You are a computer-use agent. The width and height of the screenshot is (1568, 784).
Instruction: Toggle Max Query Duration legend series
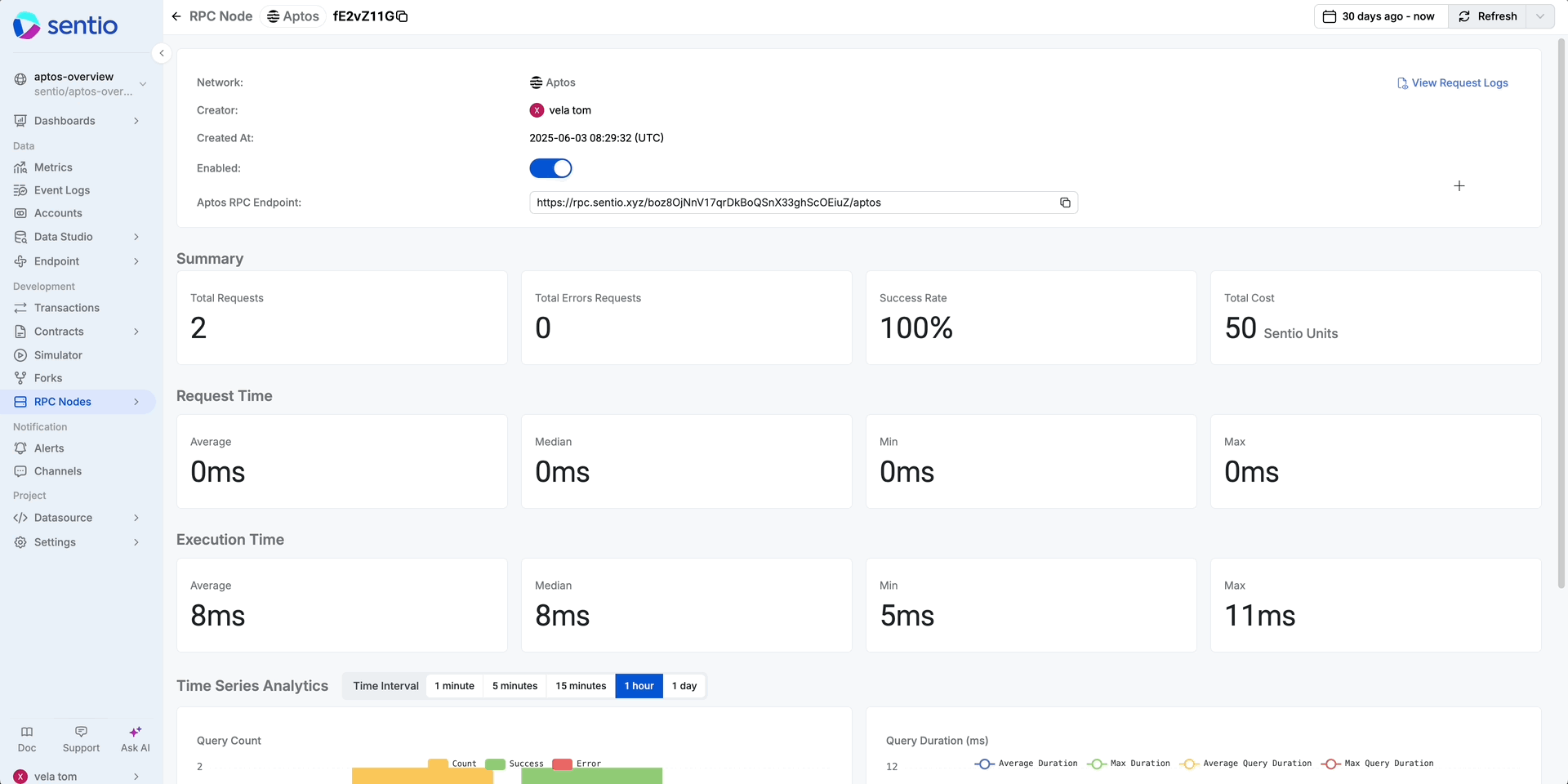click(1378, 764)
